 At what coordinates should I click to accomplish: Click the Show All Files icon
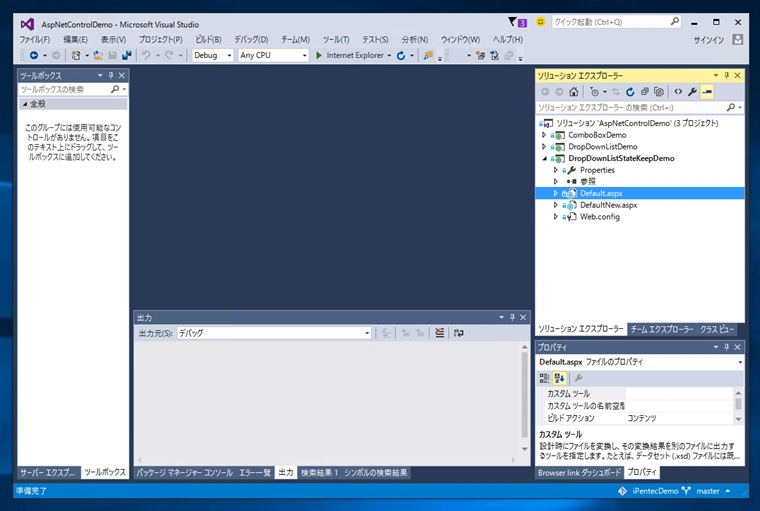tap(659, 92)
